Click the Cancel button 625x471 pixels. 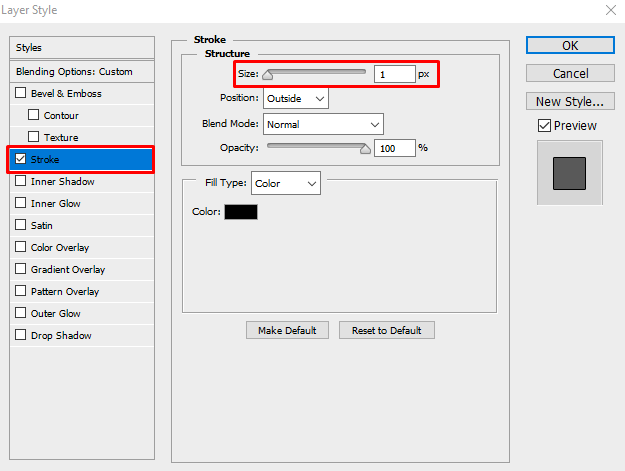[x=570, y=73]
